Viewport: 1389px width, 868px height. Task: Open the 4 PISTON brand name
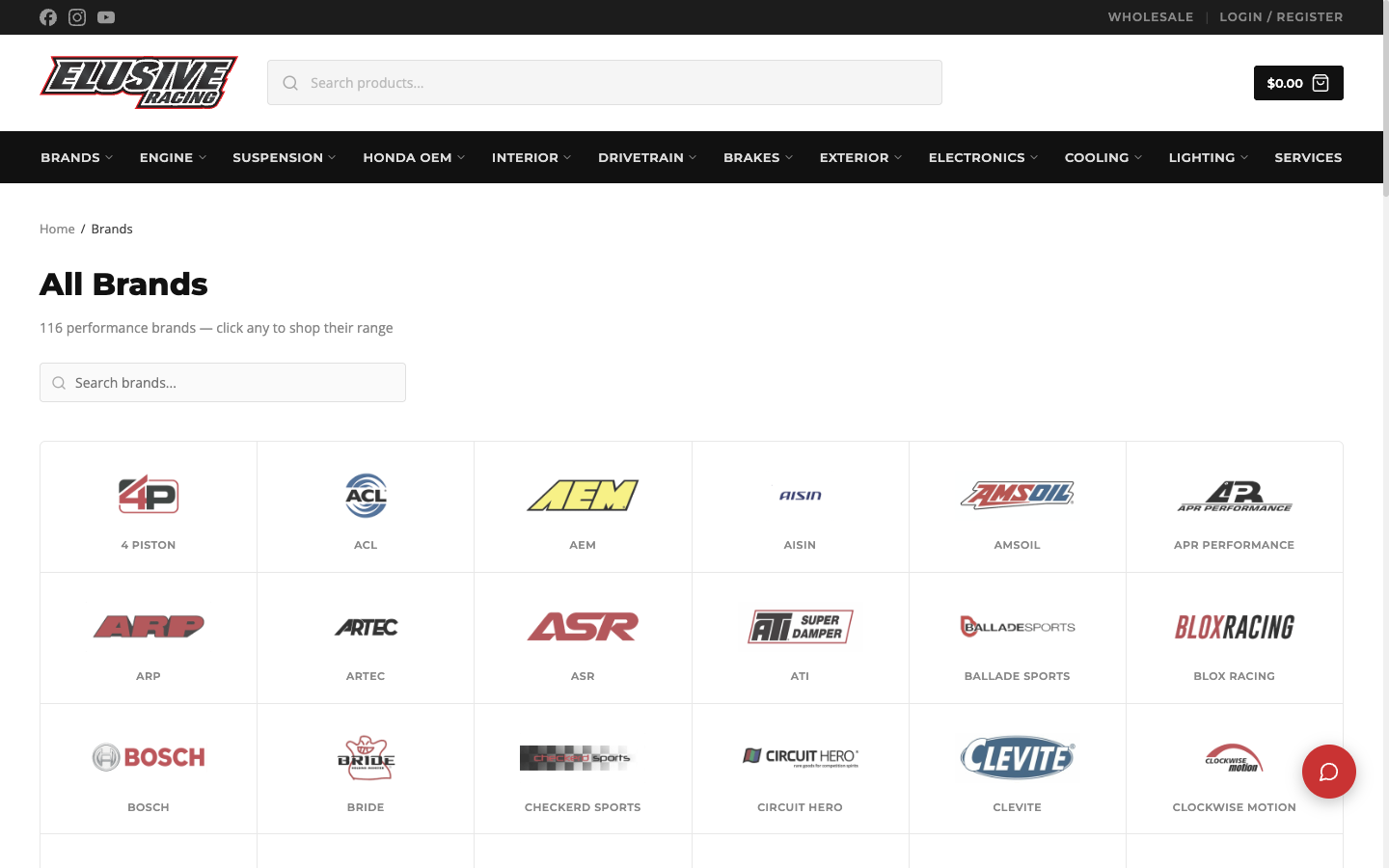click(x=149, y=545)
